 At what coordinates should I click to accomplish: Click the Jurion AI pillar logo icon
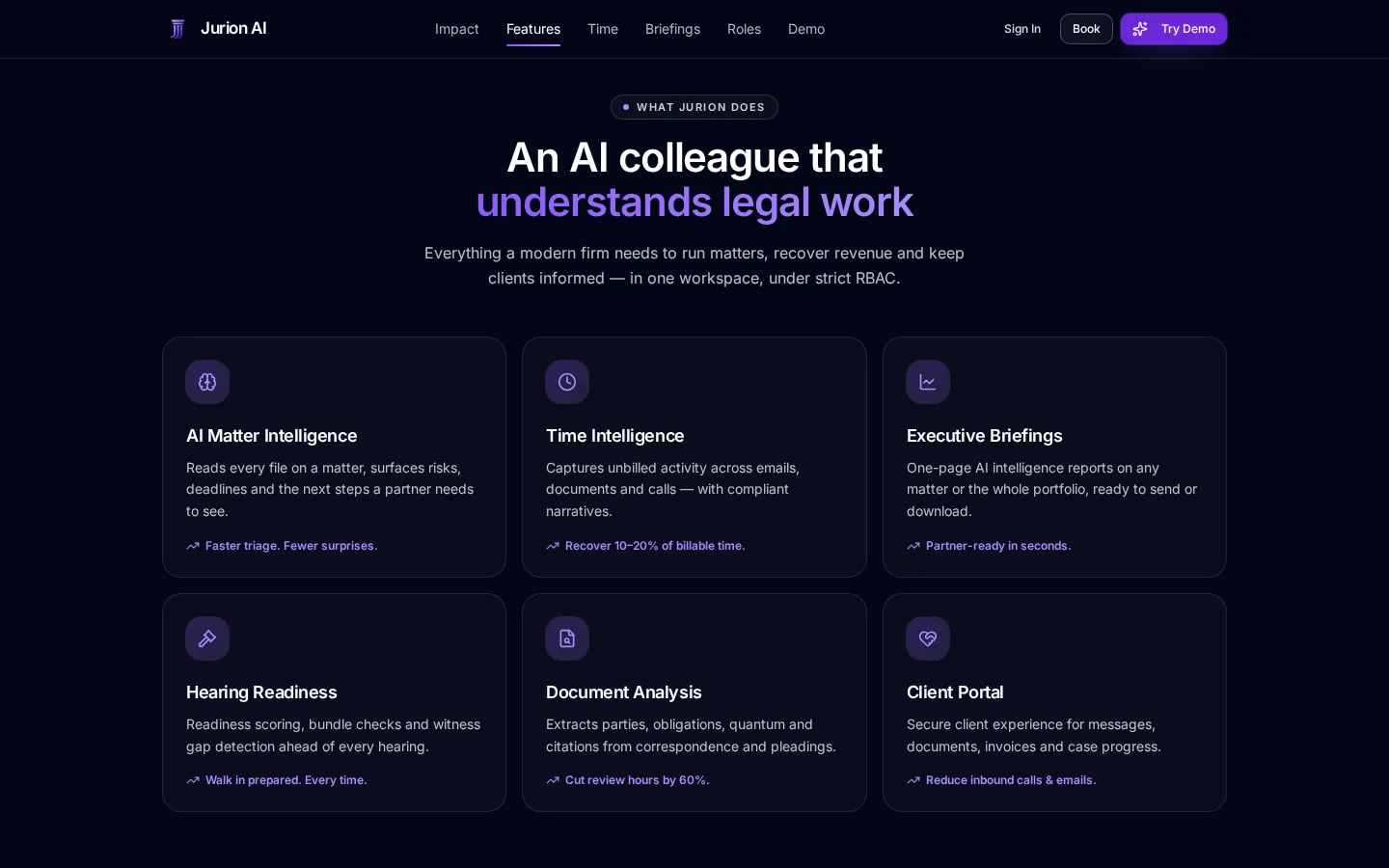[x=177, y=29]
